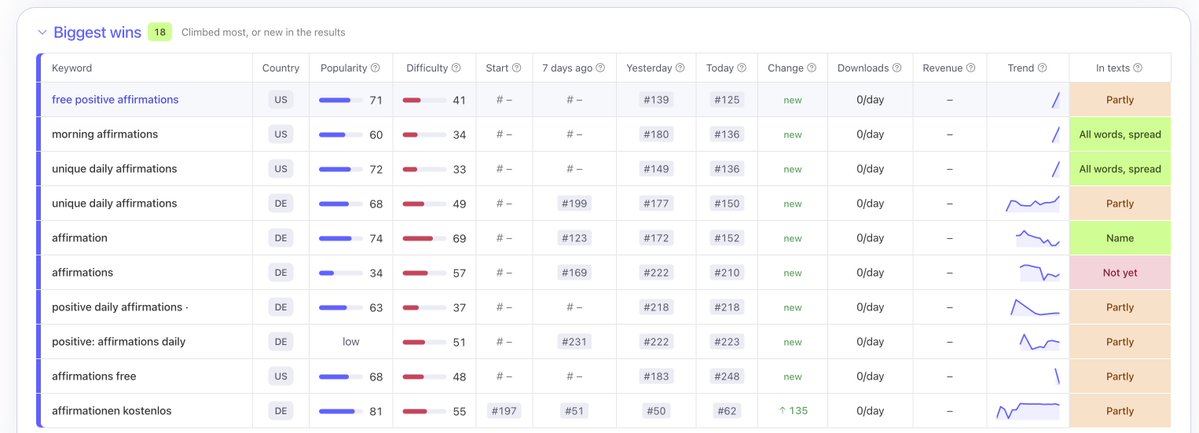1199x433 pixels.
Task: Click the #125 Today rank
Action: (726, 99)
